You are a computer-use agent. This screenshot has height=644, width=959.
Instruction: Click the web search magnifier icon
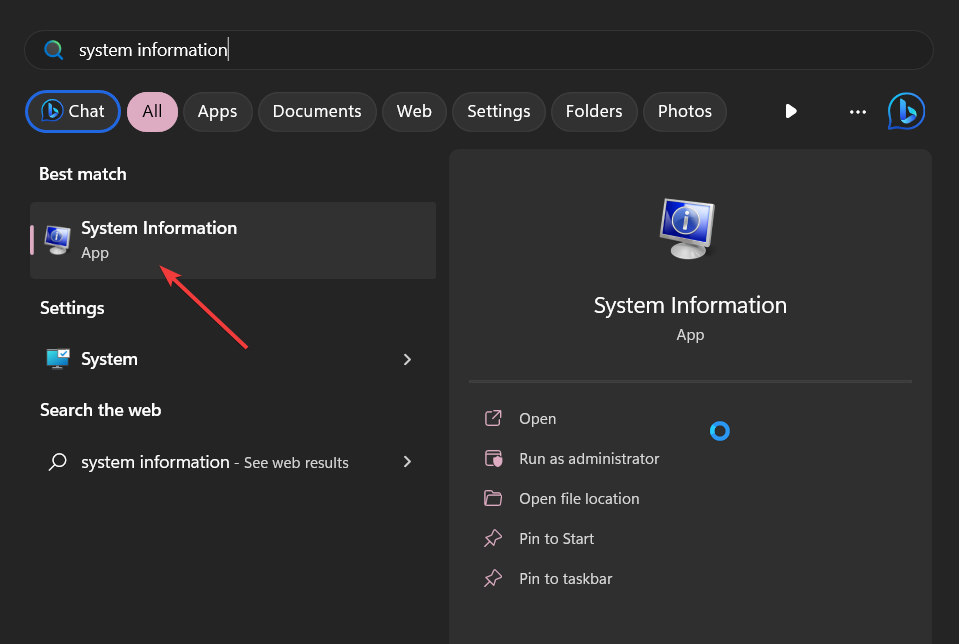pos(58,462)
